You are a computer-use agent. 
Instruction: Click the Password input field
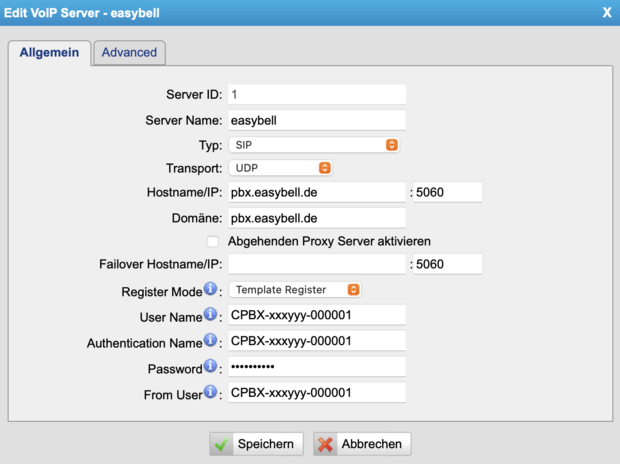pyautogui.click(x=316, y=367)
